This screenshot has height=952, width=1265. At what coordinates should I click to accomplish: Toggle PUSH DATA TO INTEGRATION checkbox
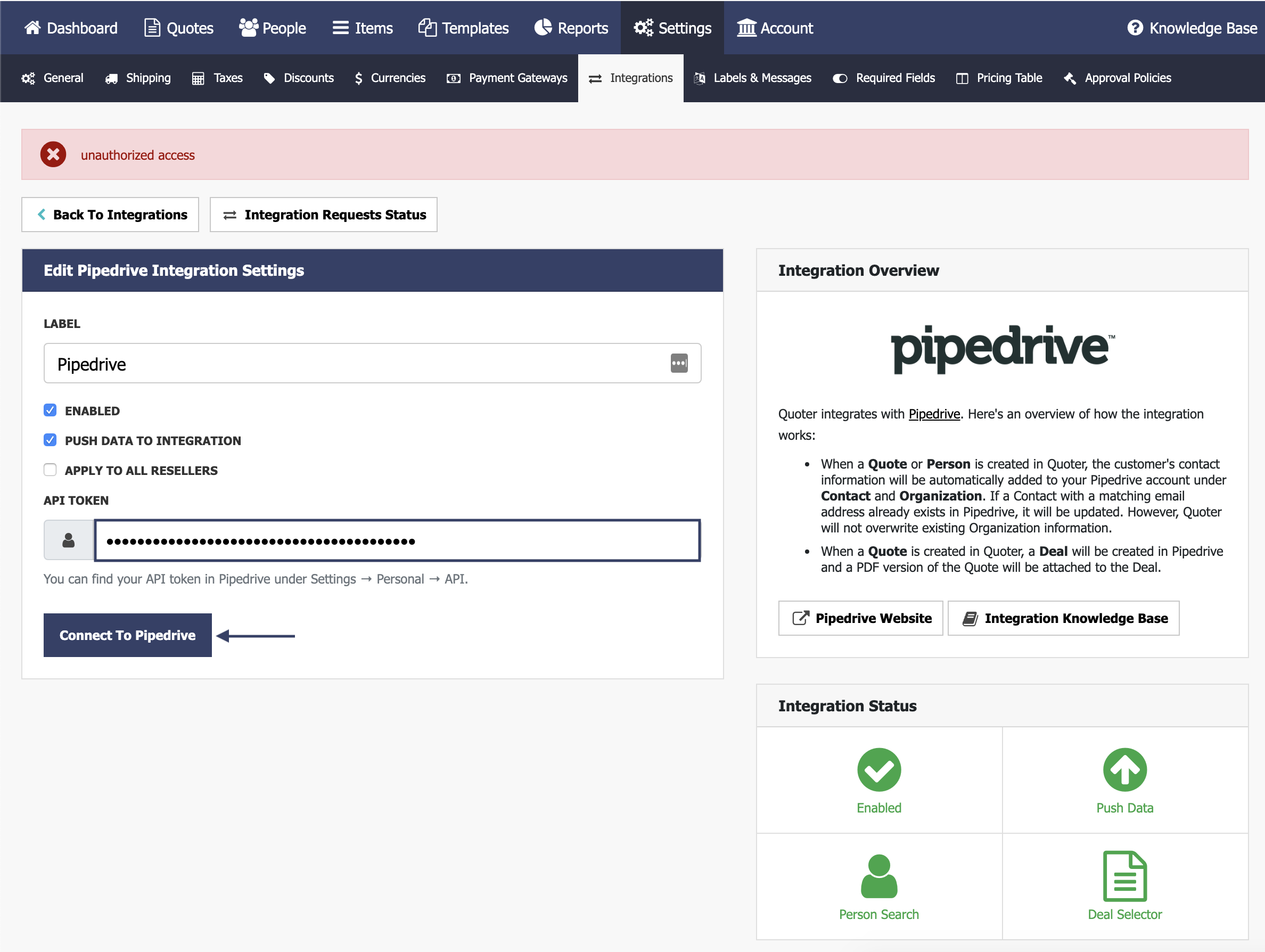(x=51, y=440)
